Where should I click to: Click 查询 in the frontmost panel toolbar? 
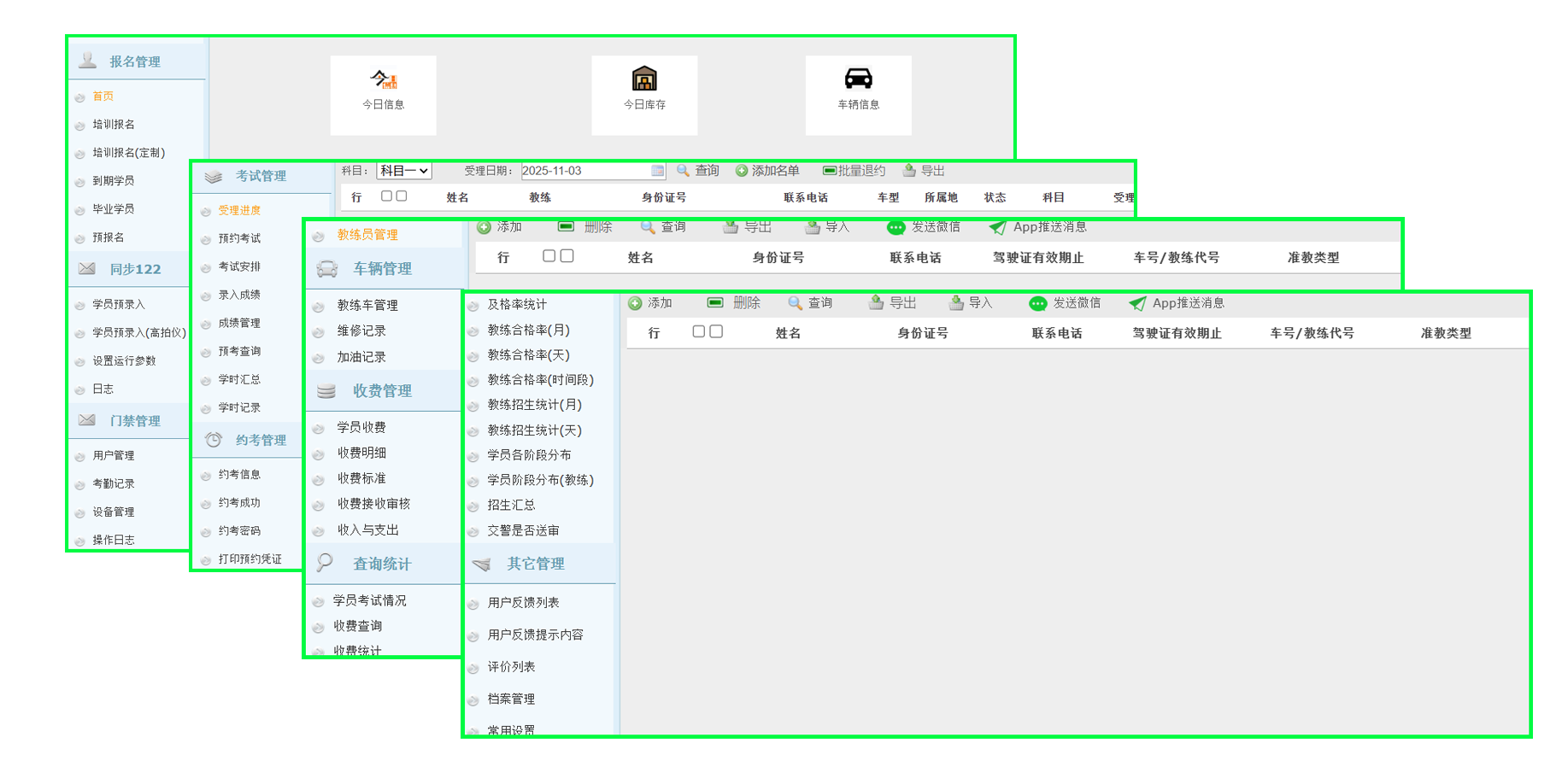810,303
